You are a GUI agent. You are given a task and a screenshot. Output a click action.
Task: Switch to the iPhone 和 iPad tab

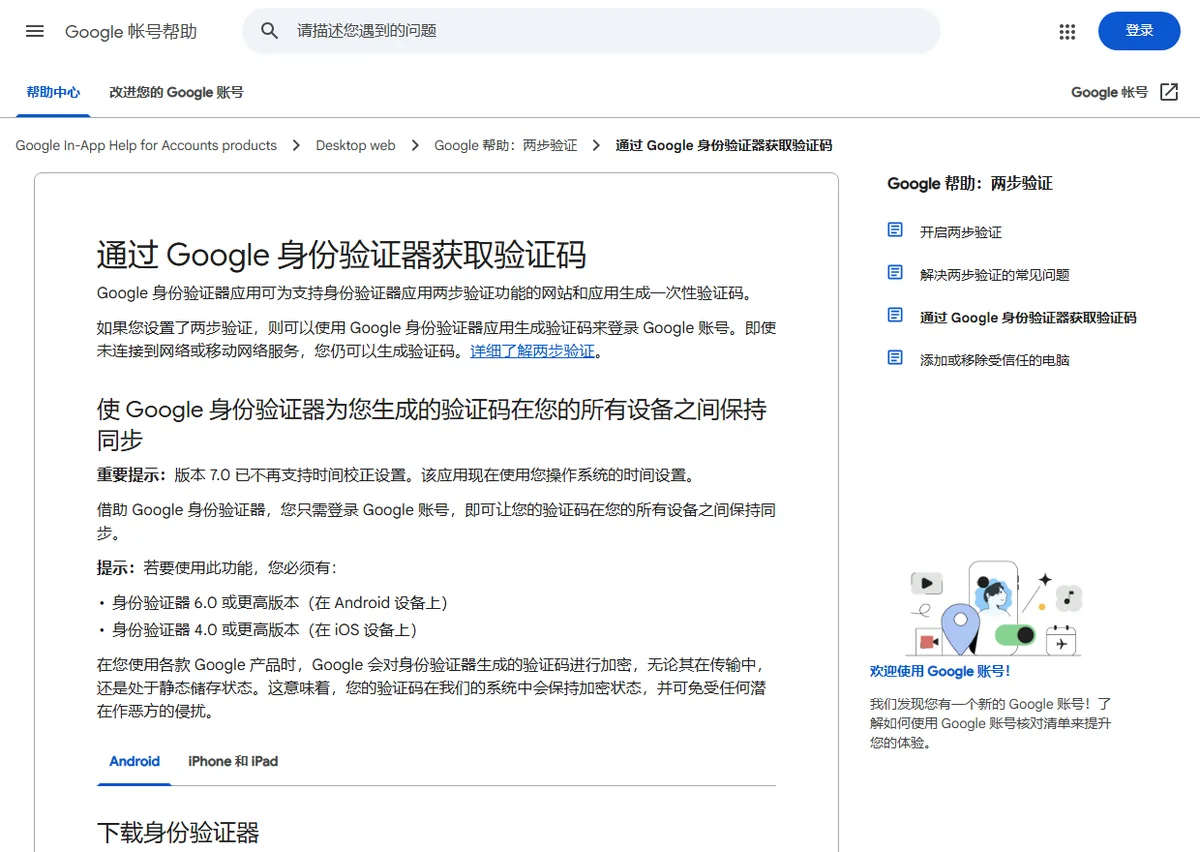(x=233, y=761)
